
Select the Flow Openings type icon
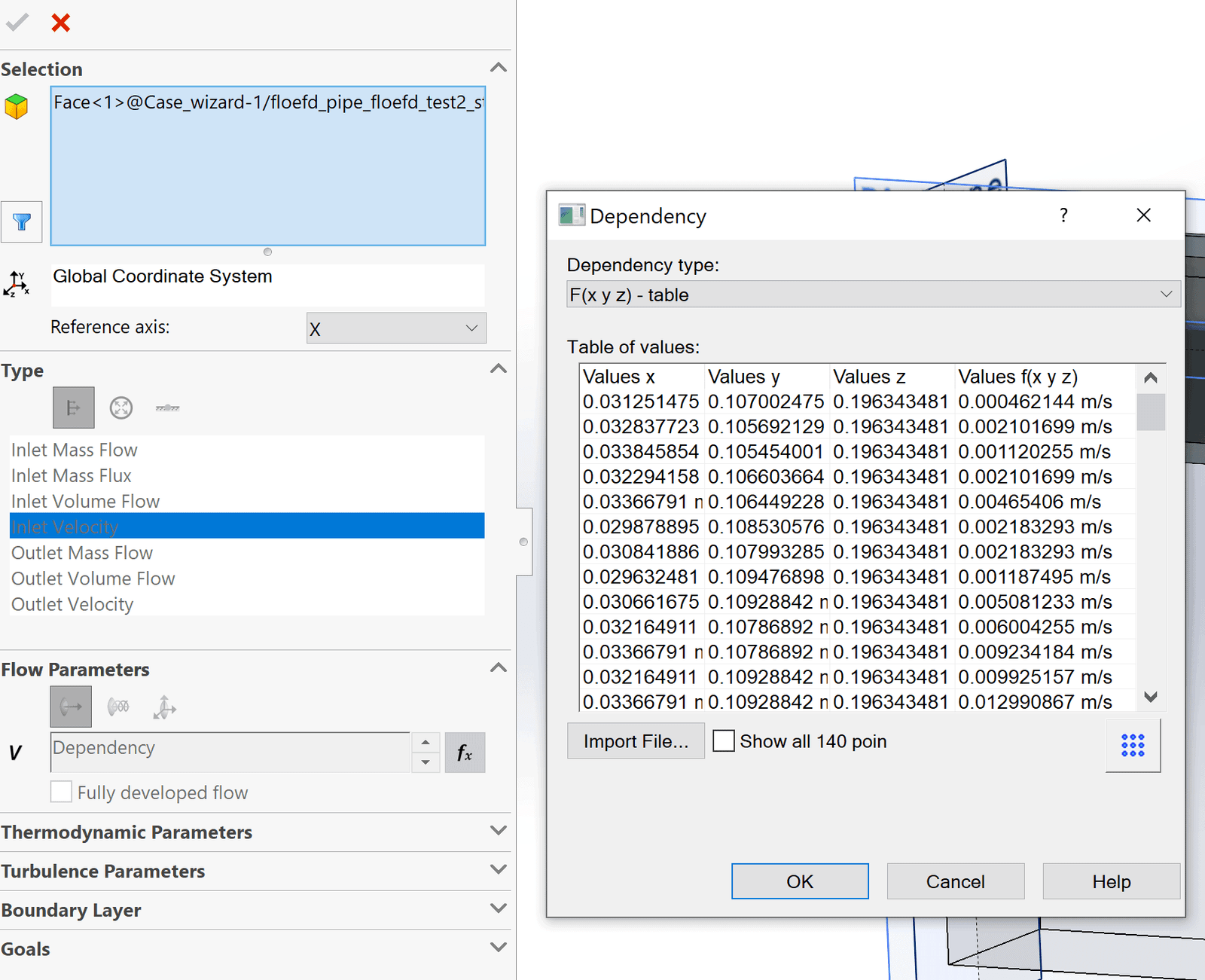[73, 408]
